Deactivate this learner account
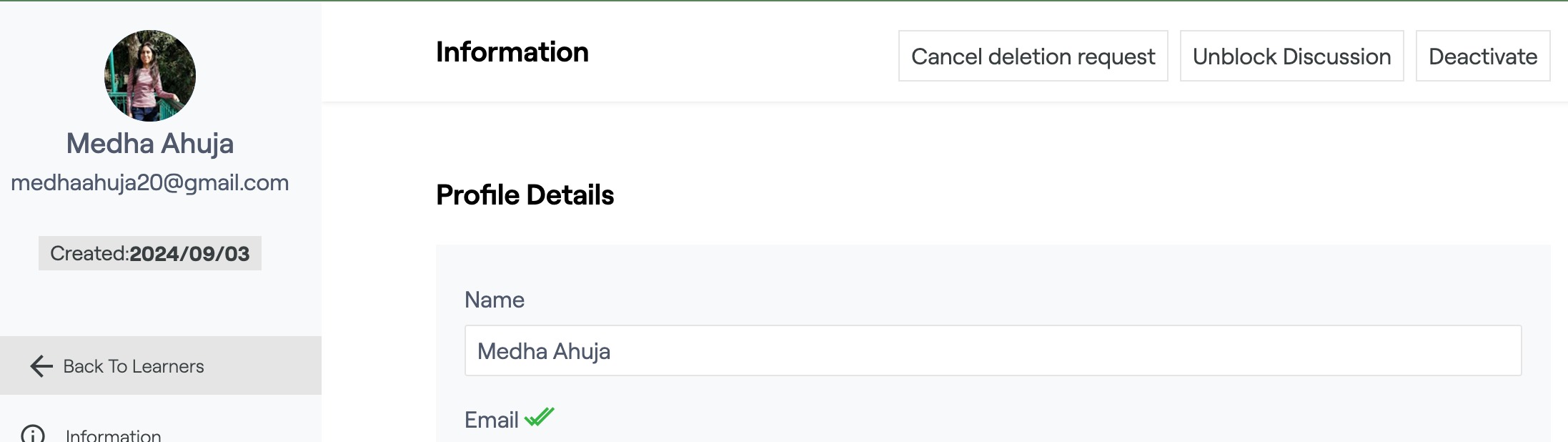The height and width of the screenshot is (442, 1568). pyautogui.click(x=1482, y=57)
